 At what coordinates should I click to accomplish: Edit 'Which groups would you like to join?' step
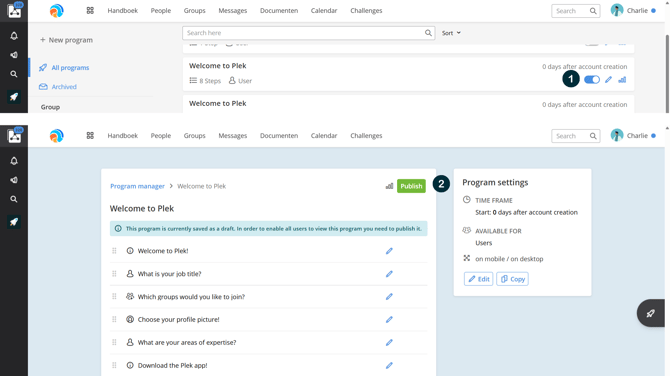pos(389,297)
